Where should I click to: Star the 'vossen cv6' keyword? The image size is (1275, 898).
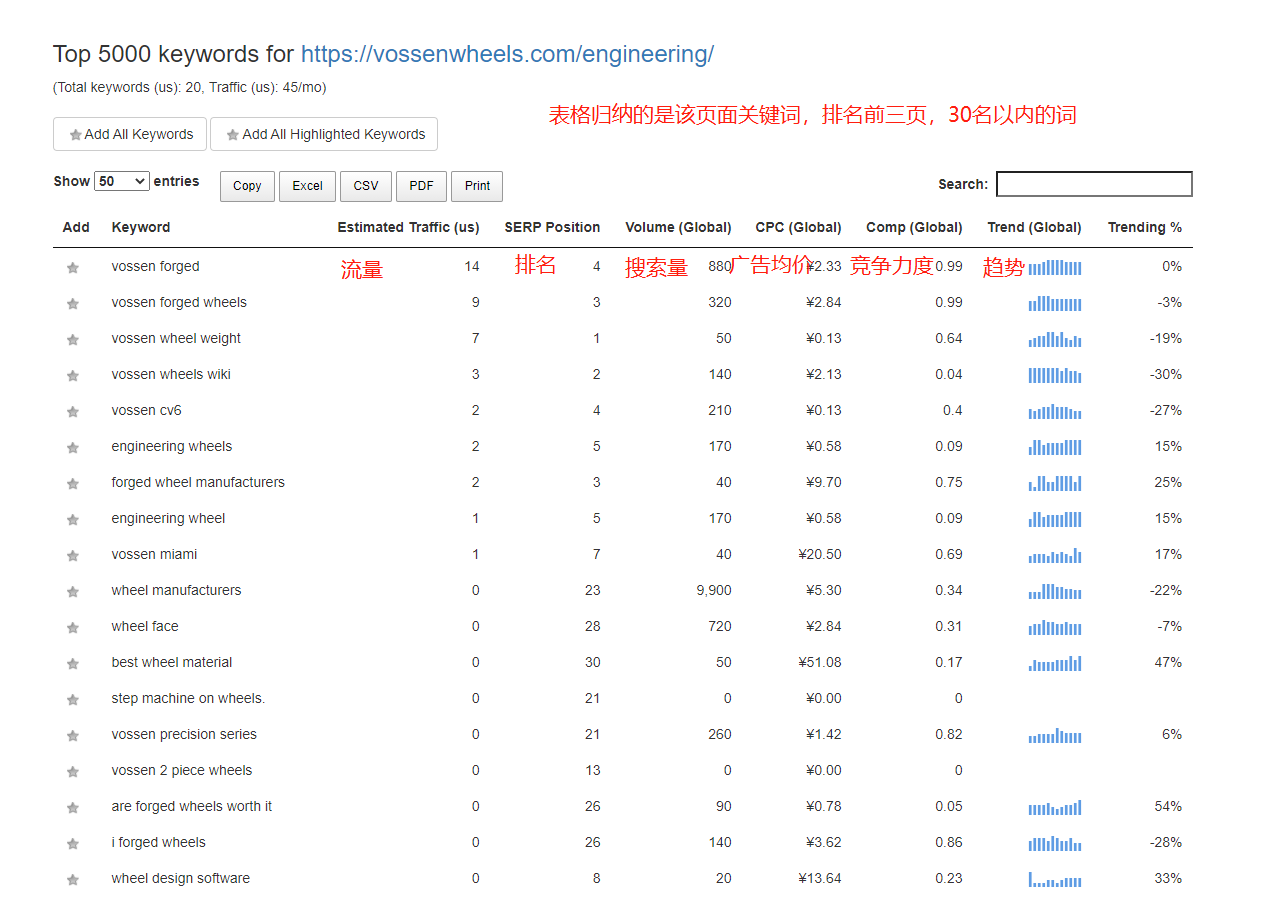pyautogui.click(x=73, y=412)
